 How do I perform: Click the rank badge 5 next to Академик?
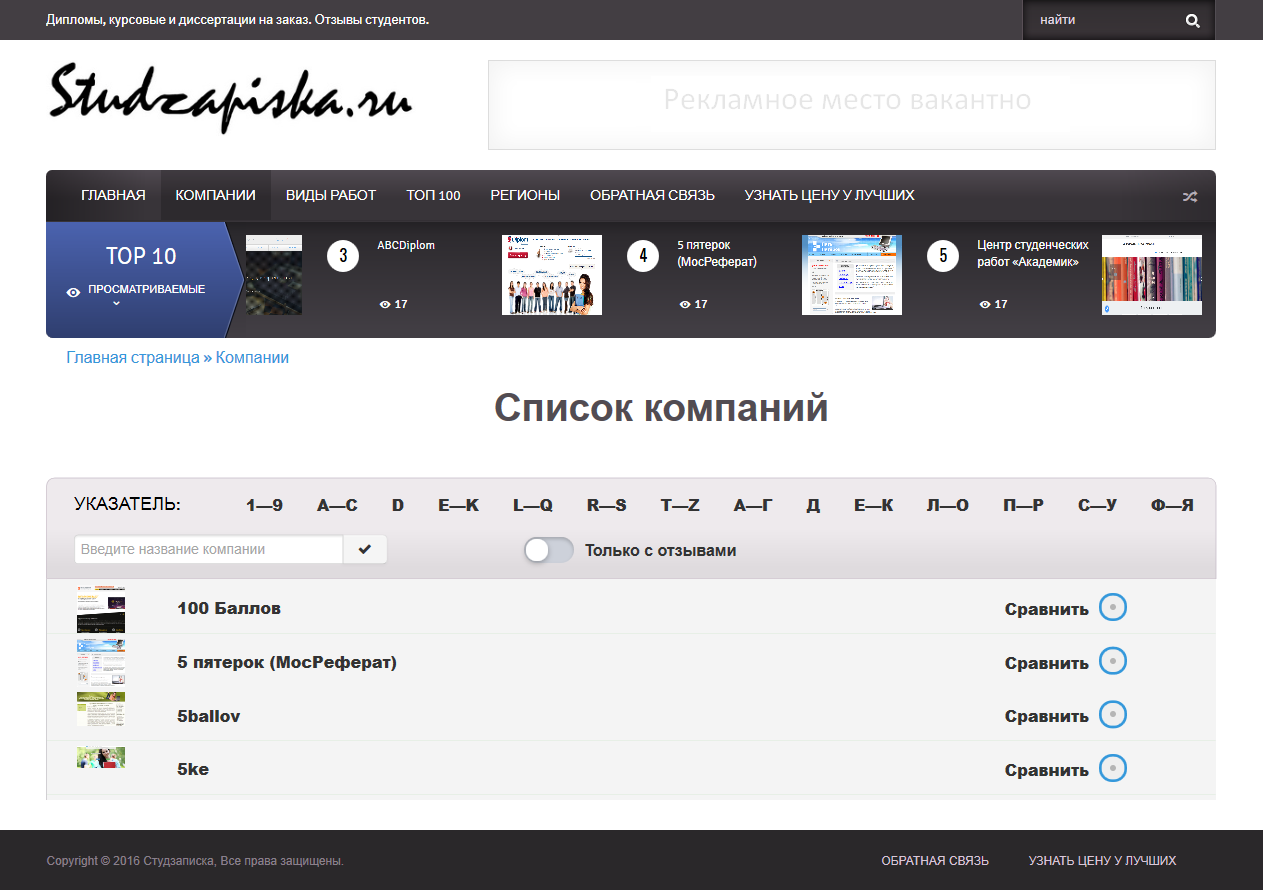(942, 255)
